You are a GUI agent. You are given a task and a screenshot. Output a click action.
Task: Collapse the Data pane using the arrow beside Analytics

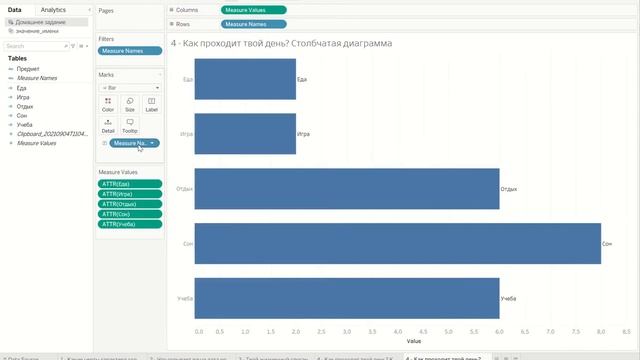89,10
